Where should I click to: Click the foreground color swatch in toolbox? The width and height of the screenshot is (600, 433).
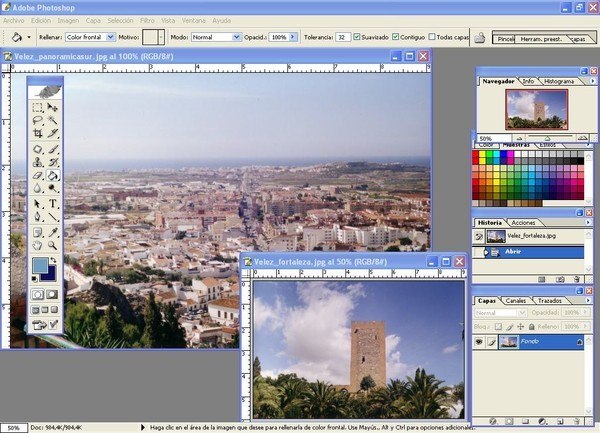pyautogui.click(x=40, y=266)
